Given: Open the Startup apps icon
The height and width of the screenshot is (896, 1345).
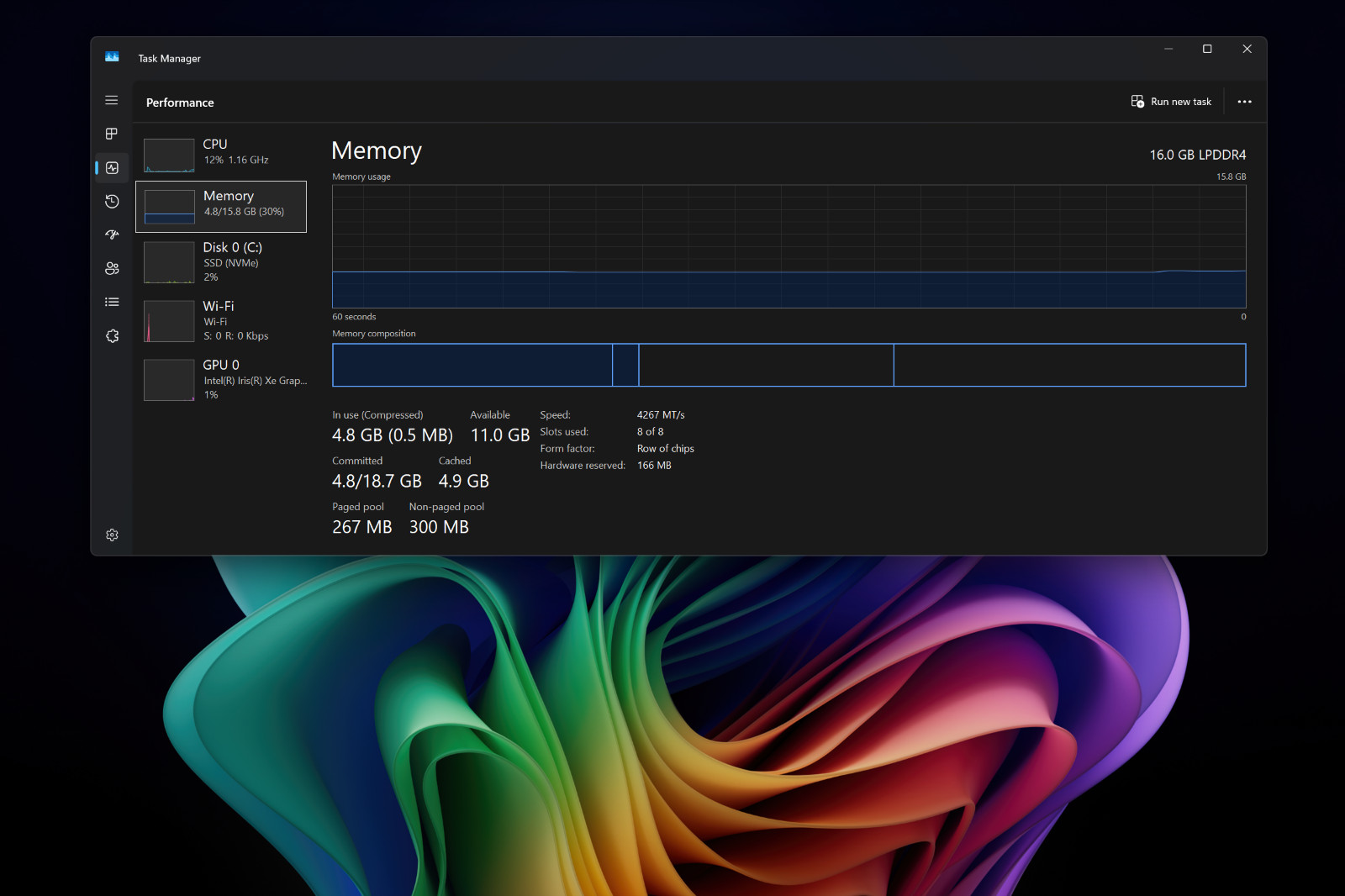Looking at the screenshot, I should [112, 235].
